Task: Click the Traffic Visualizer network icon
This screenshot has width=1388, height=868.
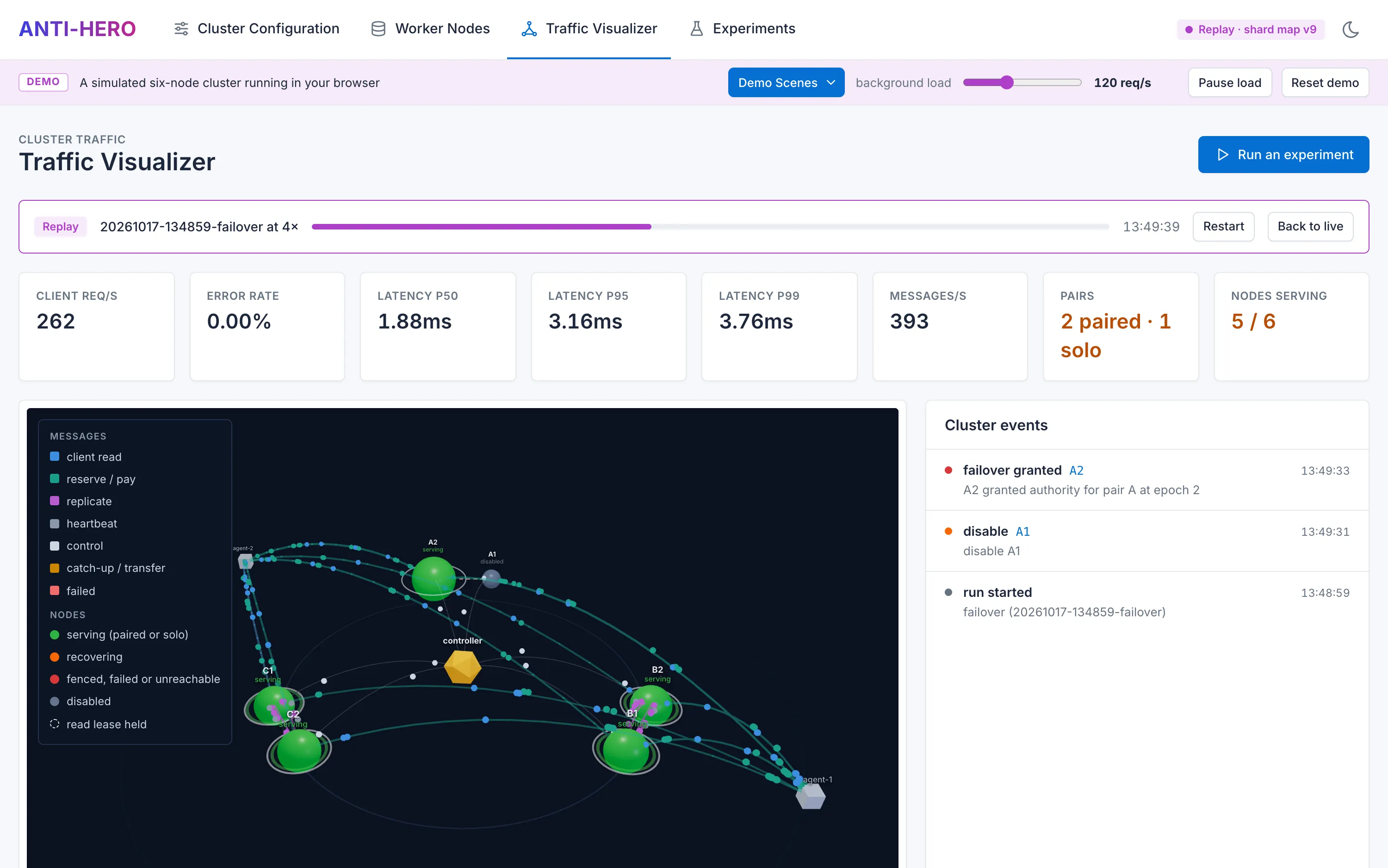Action: 529,29
